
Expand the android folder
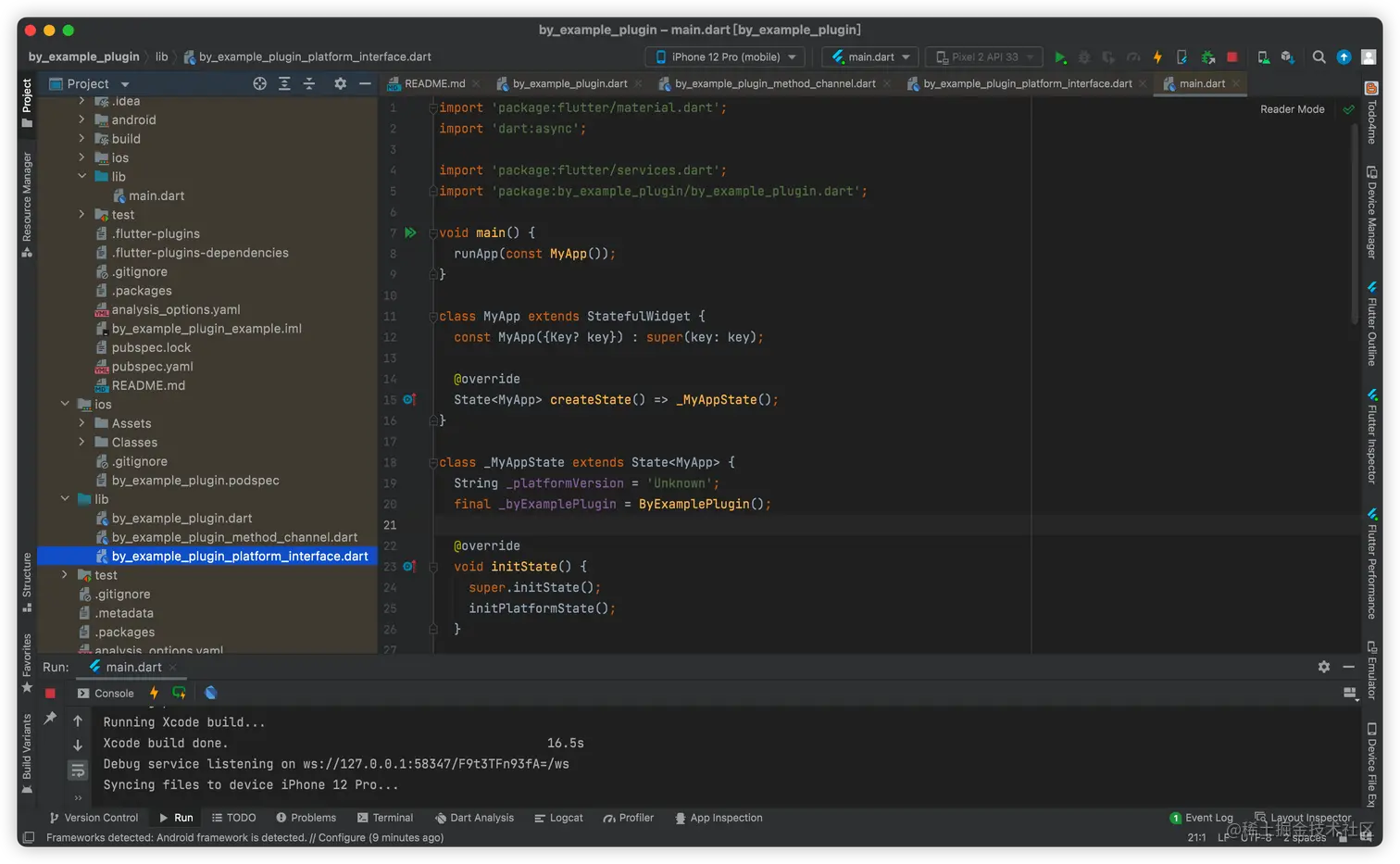(81, 119)
